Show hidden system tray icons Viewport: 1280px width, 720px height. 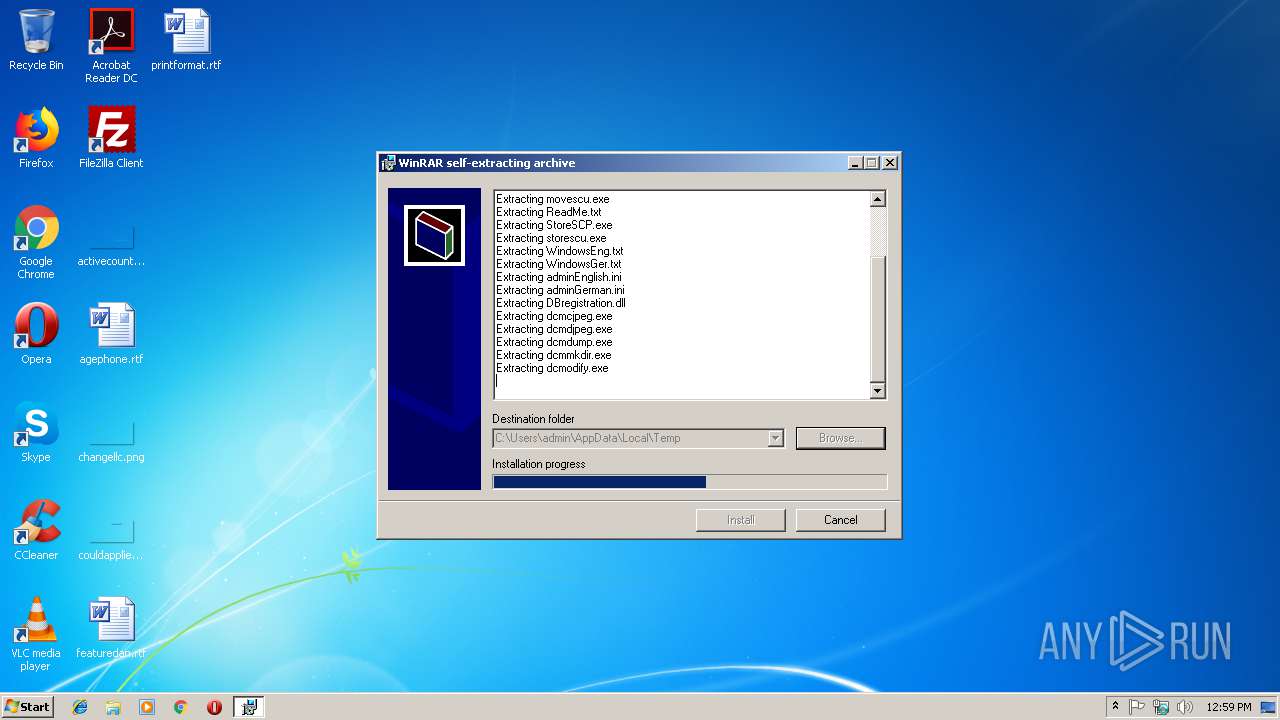(1115, 707)
